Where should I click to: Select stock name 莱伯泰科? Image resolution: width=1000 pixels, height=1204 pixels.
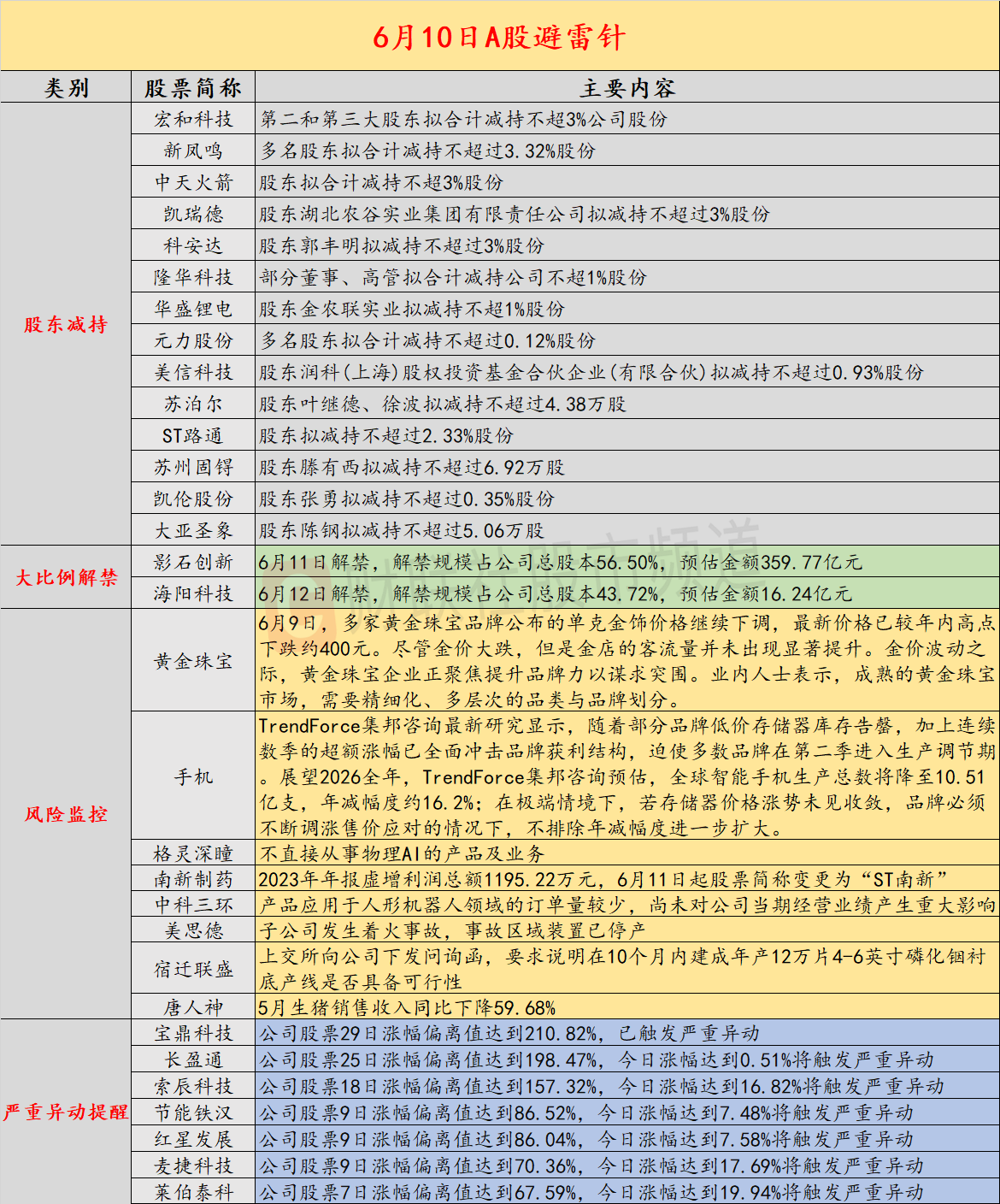click(x=193, y=1193)
